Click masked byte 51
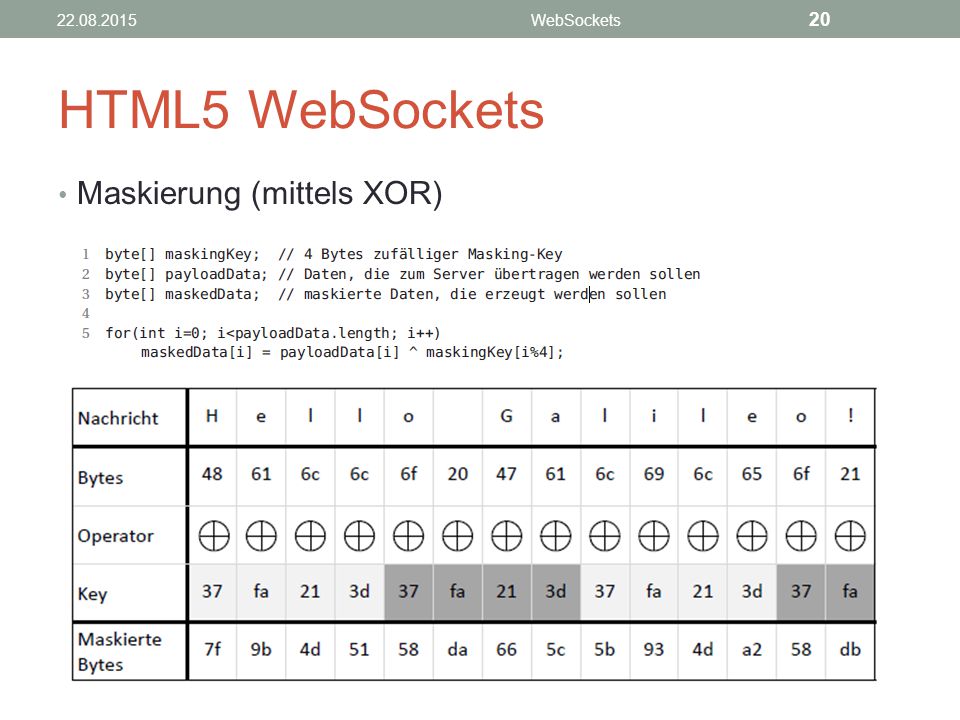This screenshot has height=720, width=960. 359,650
